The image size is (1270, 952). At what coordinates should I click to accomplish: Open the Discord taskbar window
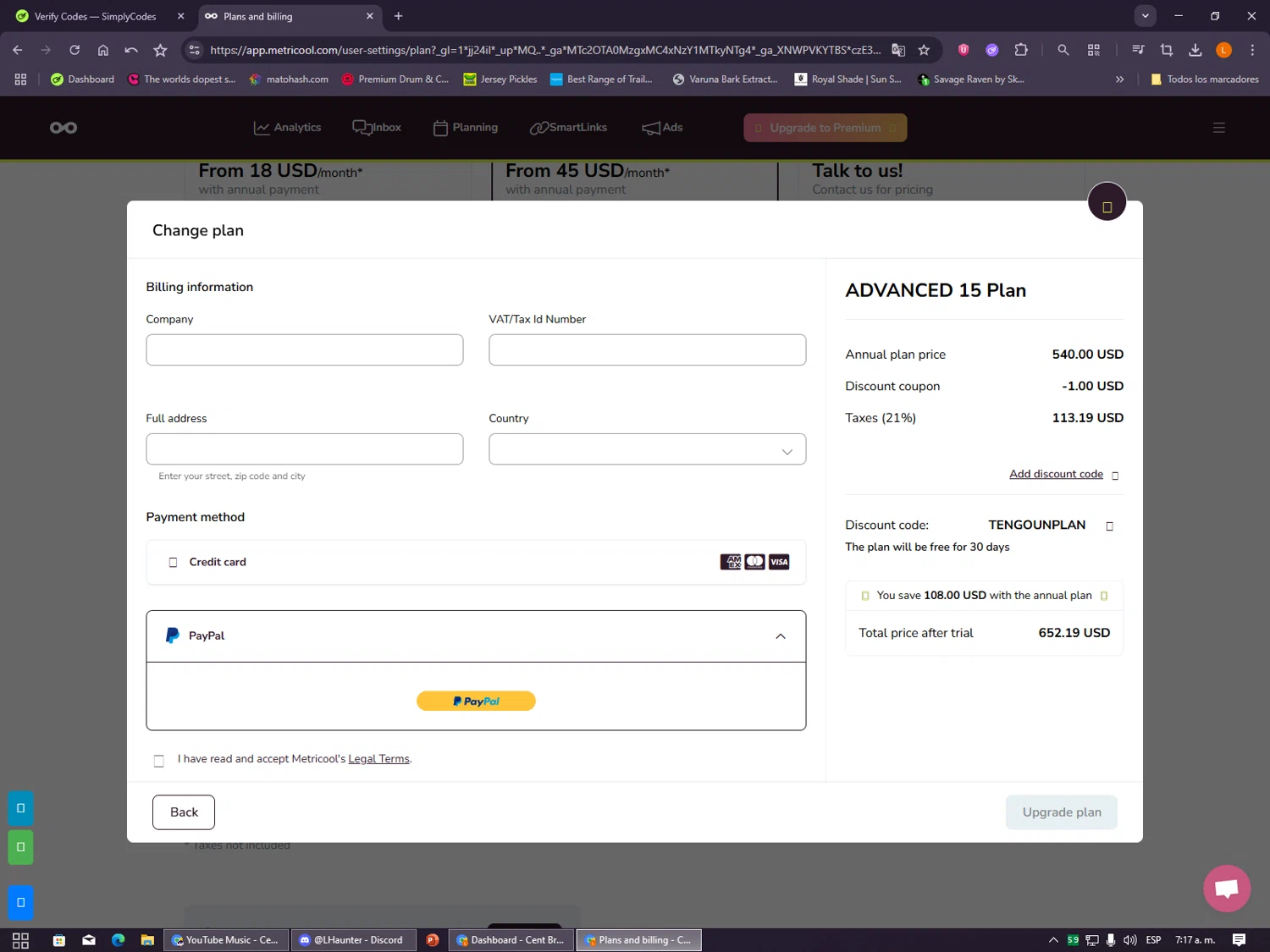353,940
